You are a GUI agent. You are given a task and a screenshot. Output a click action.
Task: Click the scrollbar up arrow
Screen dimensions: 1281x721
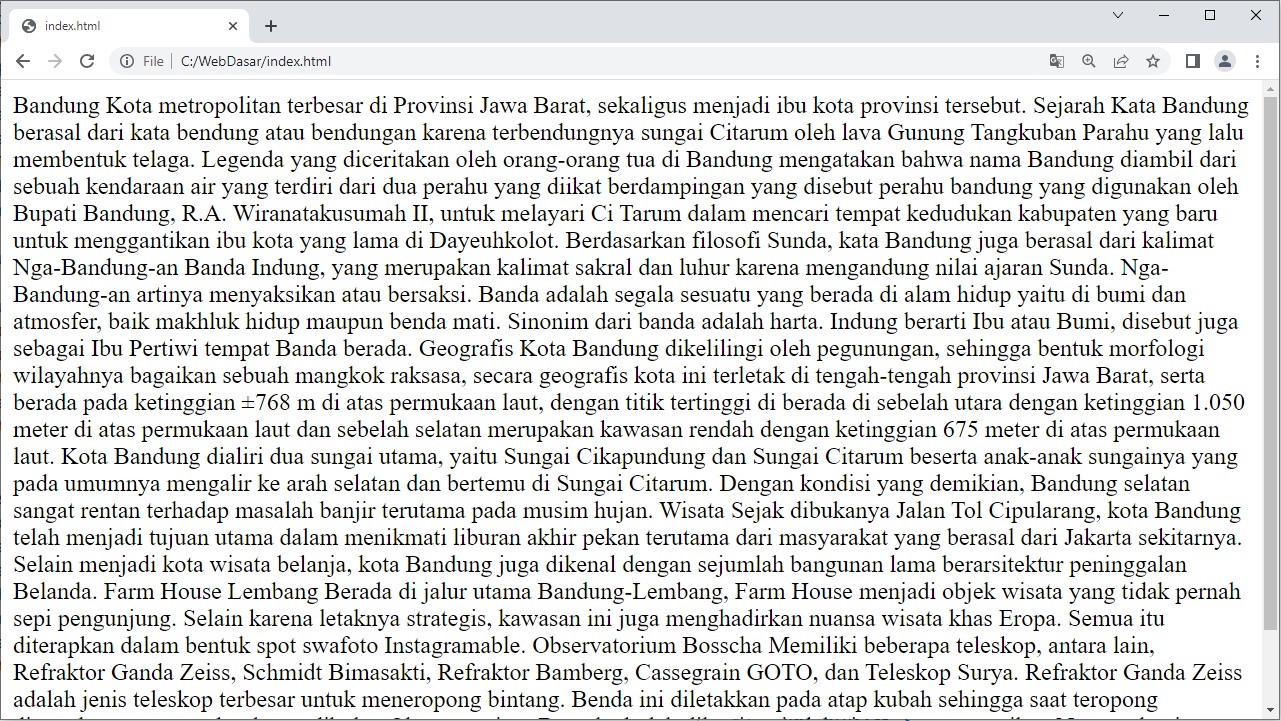pos(1271,88)
